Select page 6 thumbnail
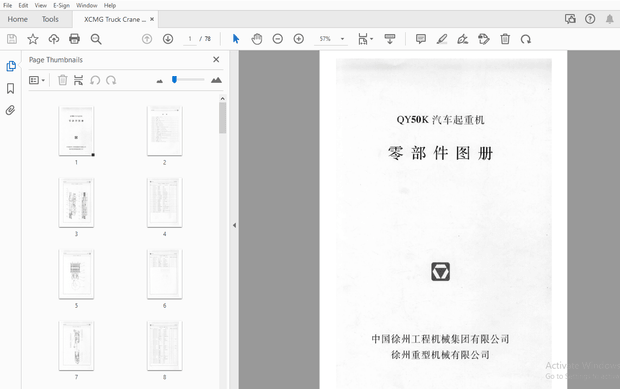This screenshot has width=620, height=389. tap(164, 274)
